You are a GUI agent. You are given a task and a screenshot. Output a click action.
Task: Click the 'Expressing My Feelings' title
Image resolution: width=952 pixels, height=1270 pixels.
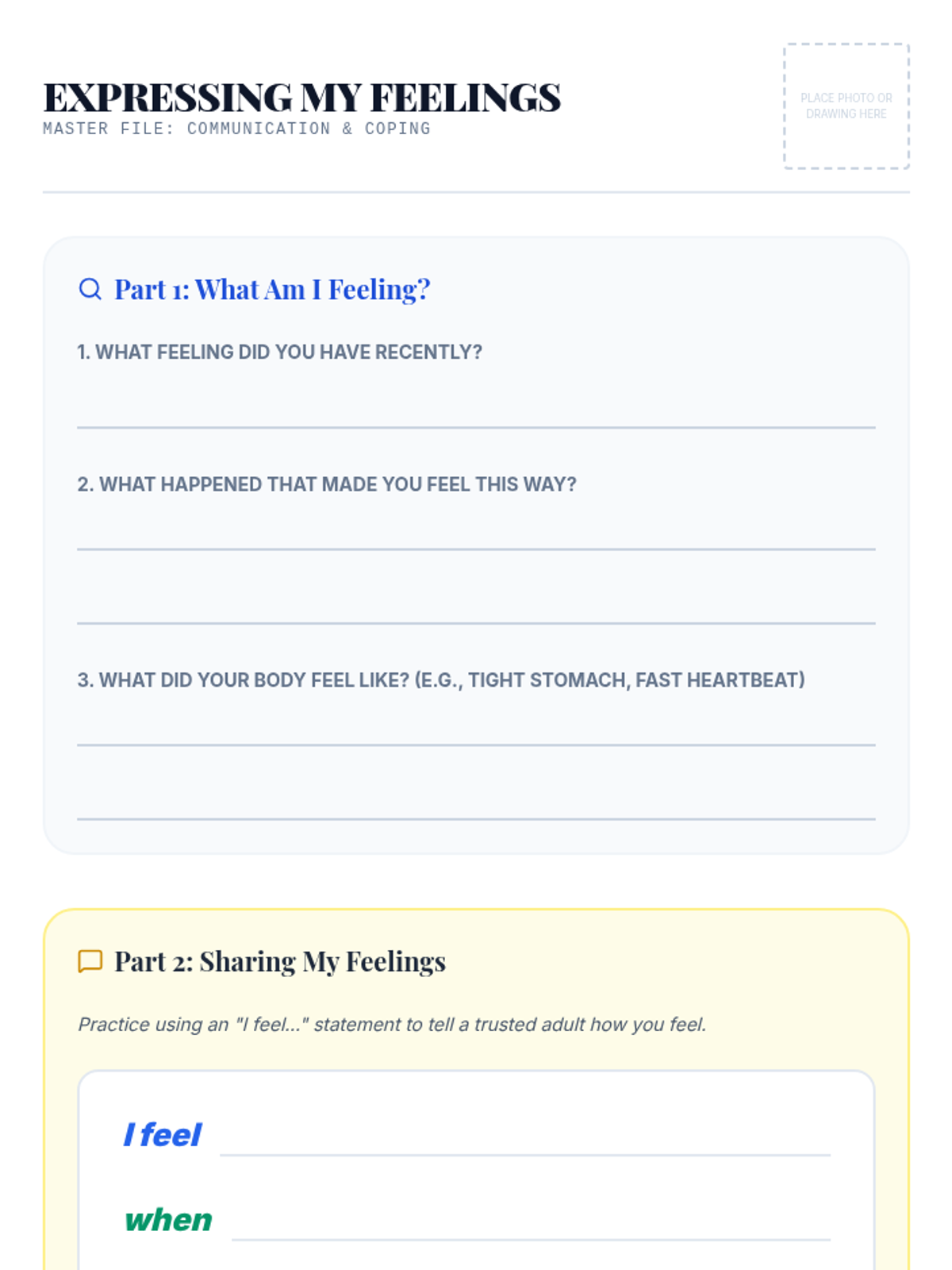click(x=301, y=98)
